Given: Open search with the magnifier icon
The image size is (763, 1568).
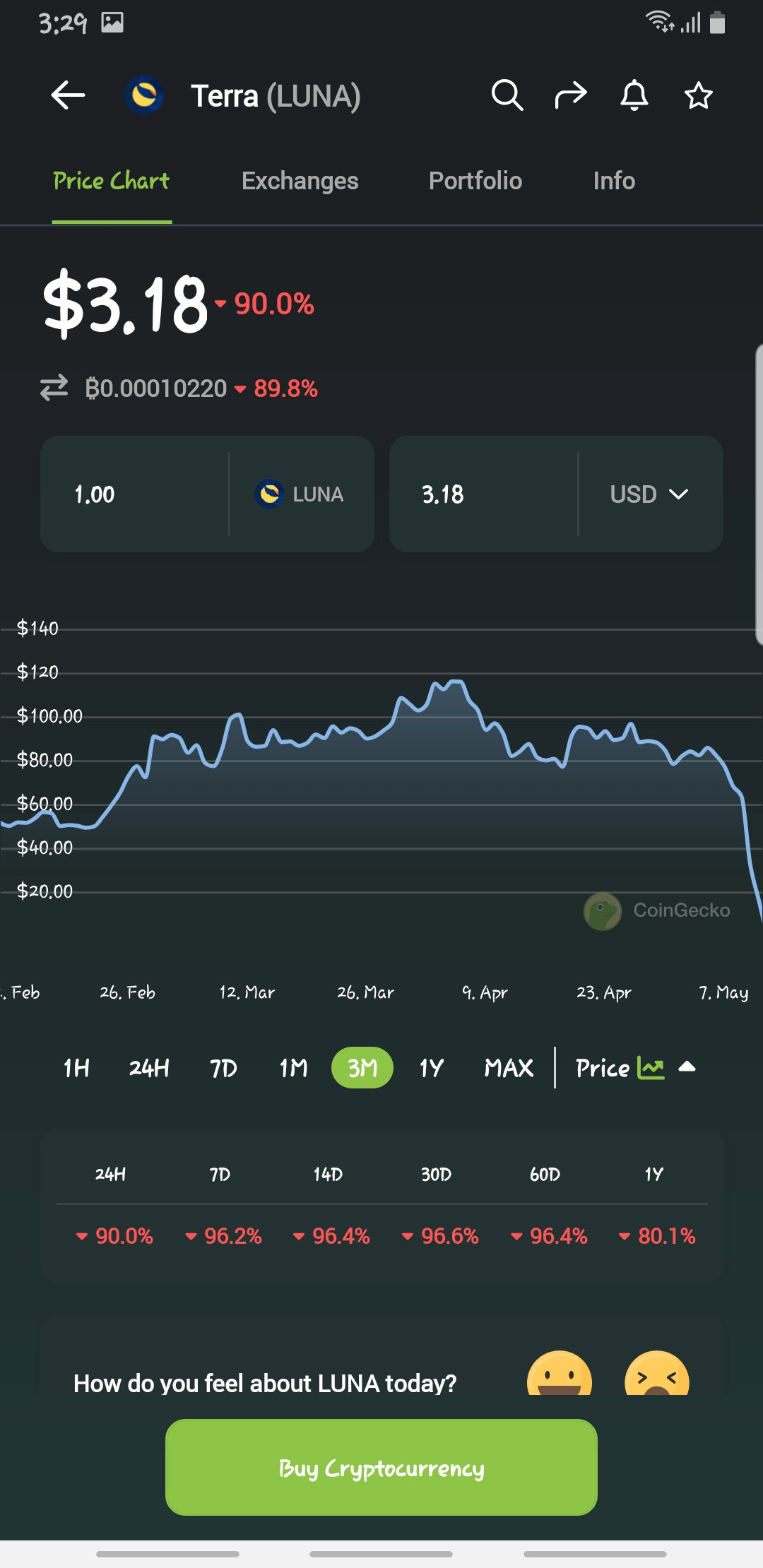Looking at the screenshot, I should click(507, 95).
